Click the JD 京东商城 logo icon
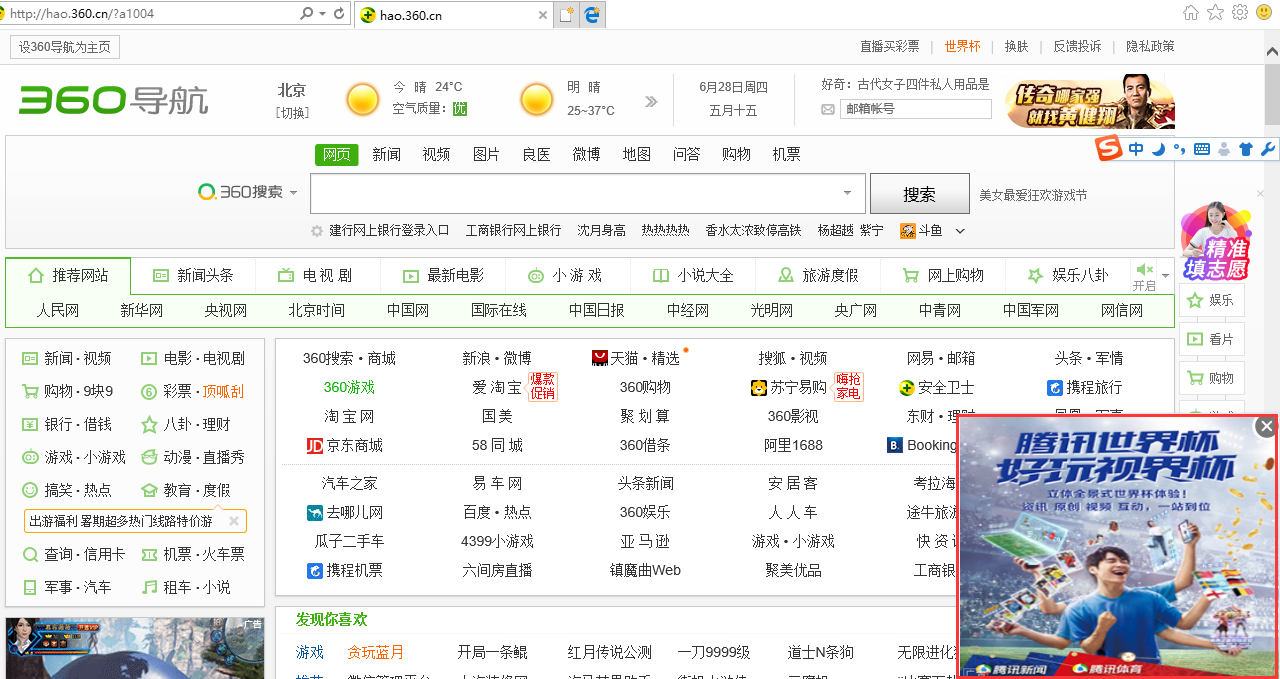 [x=315, y=445]
